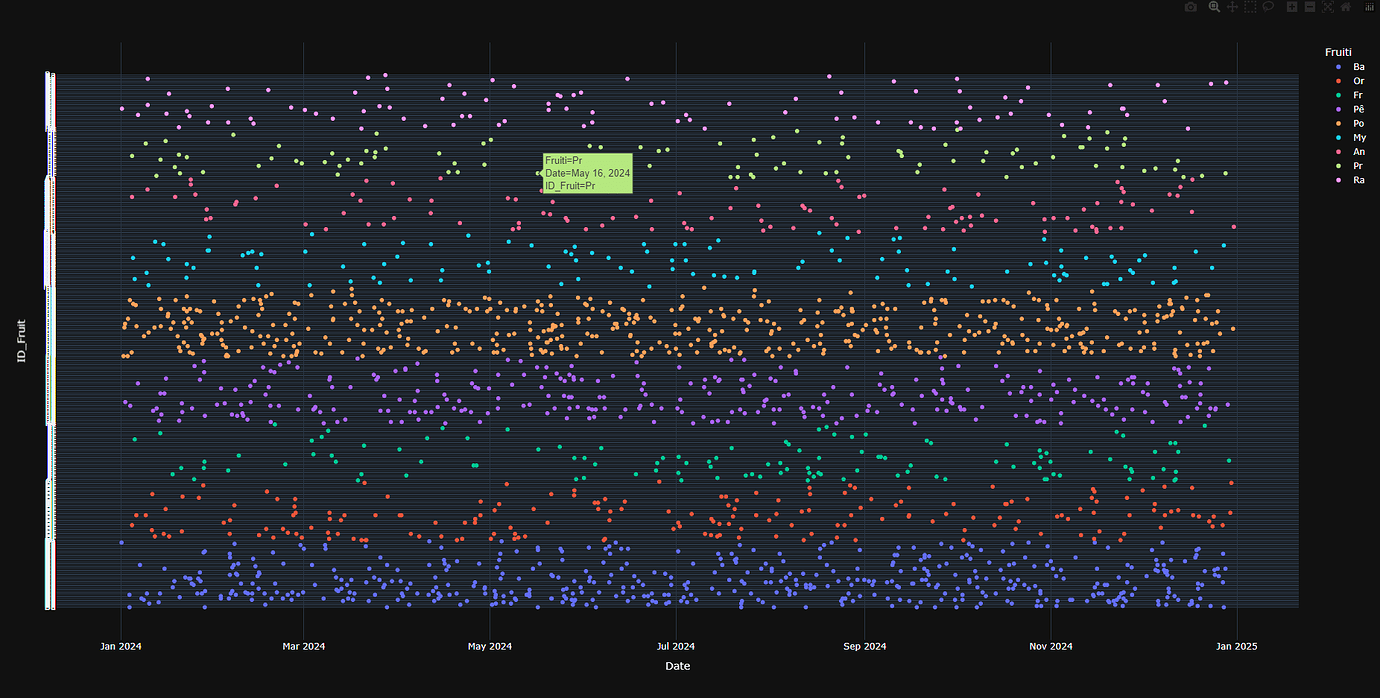Hide the My series from the legend
The image size is (1380, 698).
point(1359,137)
